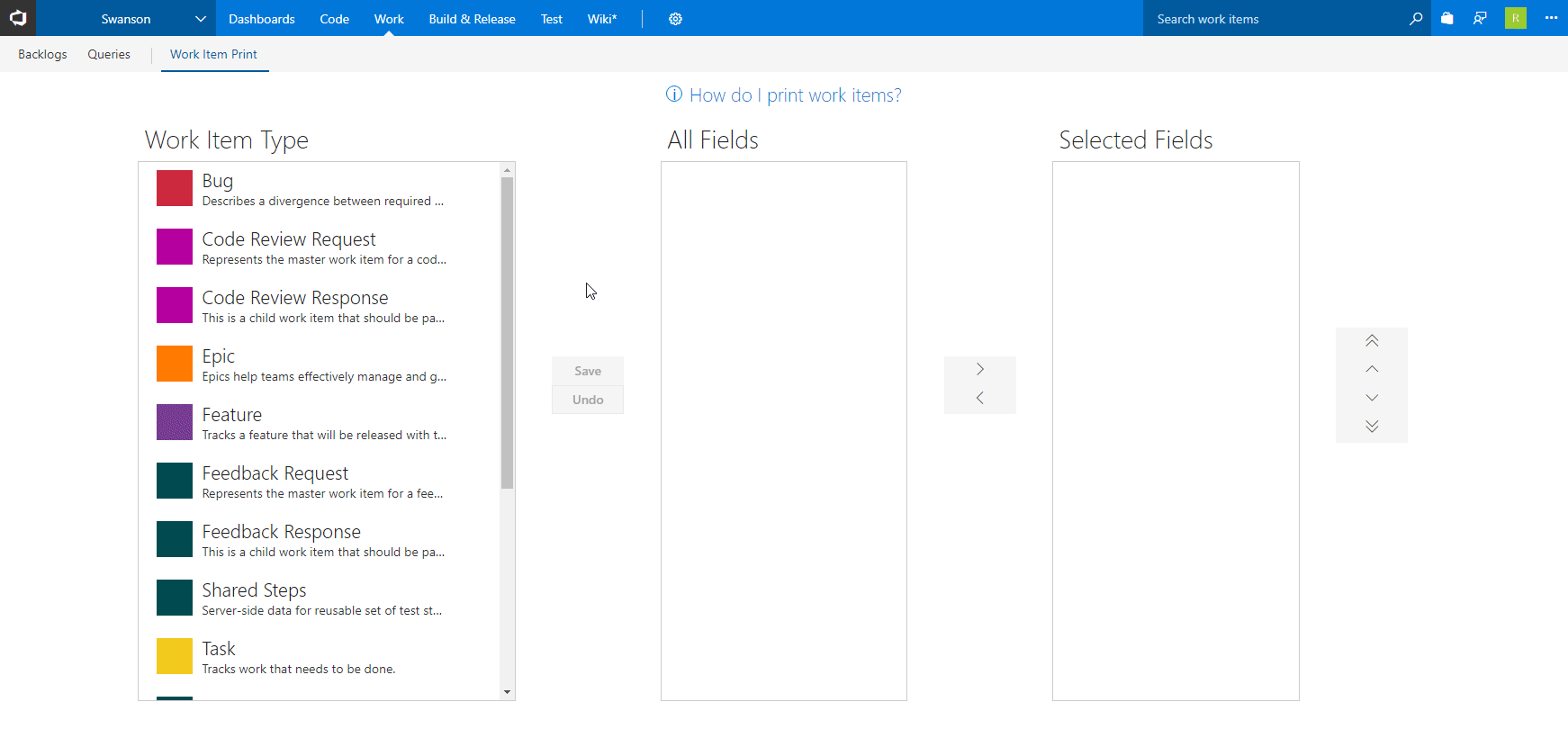This screenshot has width=1568, height=756.
Task: Expand the Swanson project dropdown
Action: [200, 19]
